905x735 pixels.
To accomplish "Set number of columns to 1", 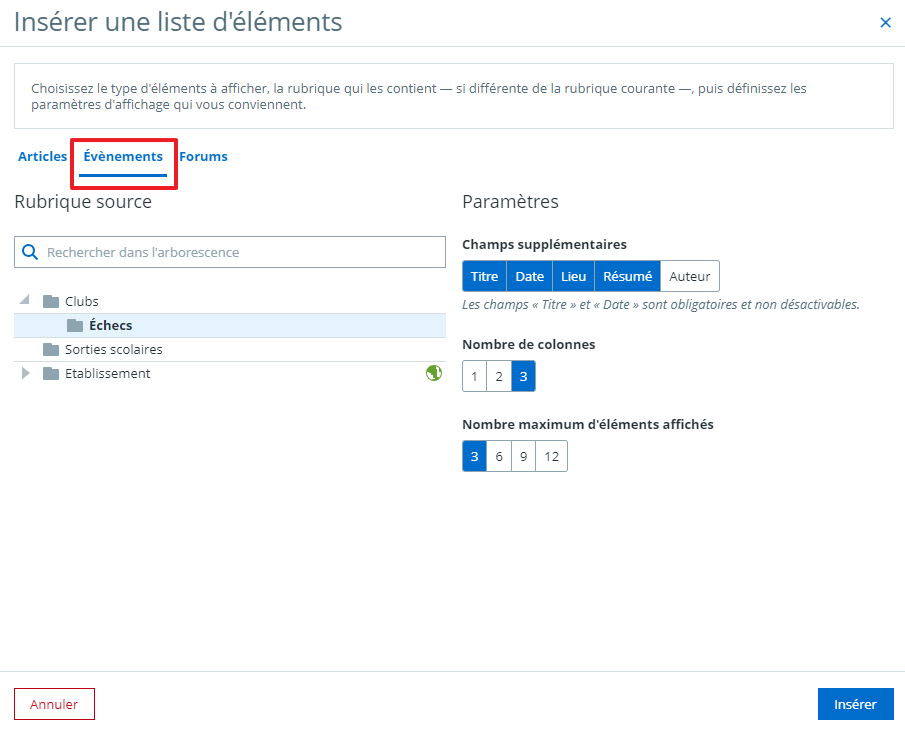I will pyautogui.click(x=474, y=376).
